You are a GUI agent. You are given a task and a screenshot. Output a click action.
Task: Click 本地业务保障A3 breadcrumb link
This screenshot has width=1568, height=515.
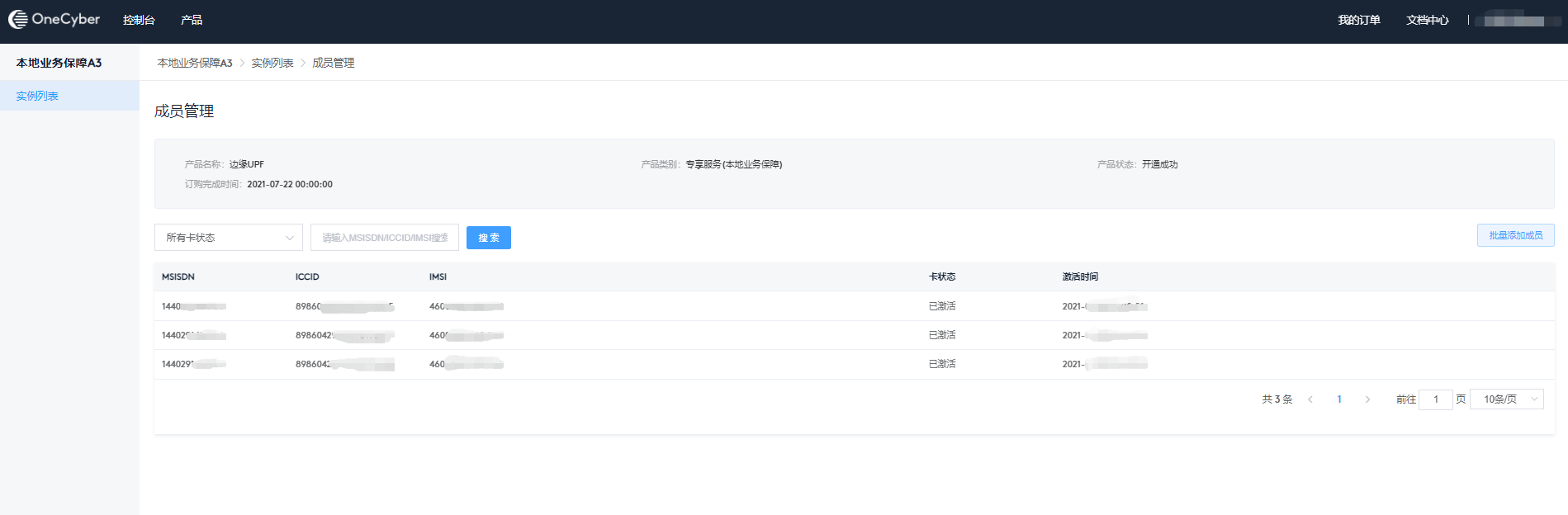coord(195,64)
